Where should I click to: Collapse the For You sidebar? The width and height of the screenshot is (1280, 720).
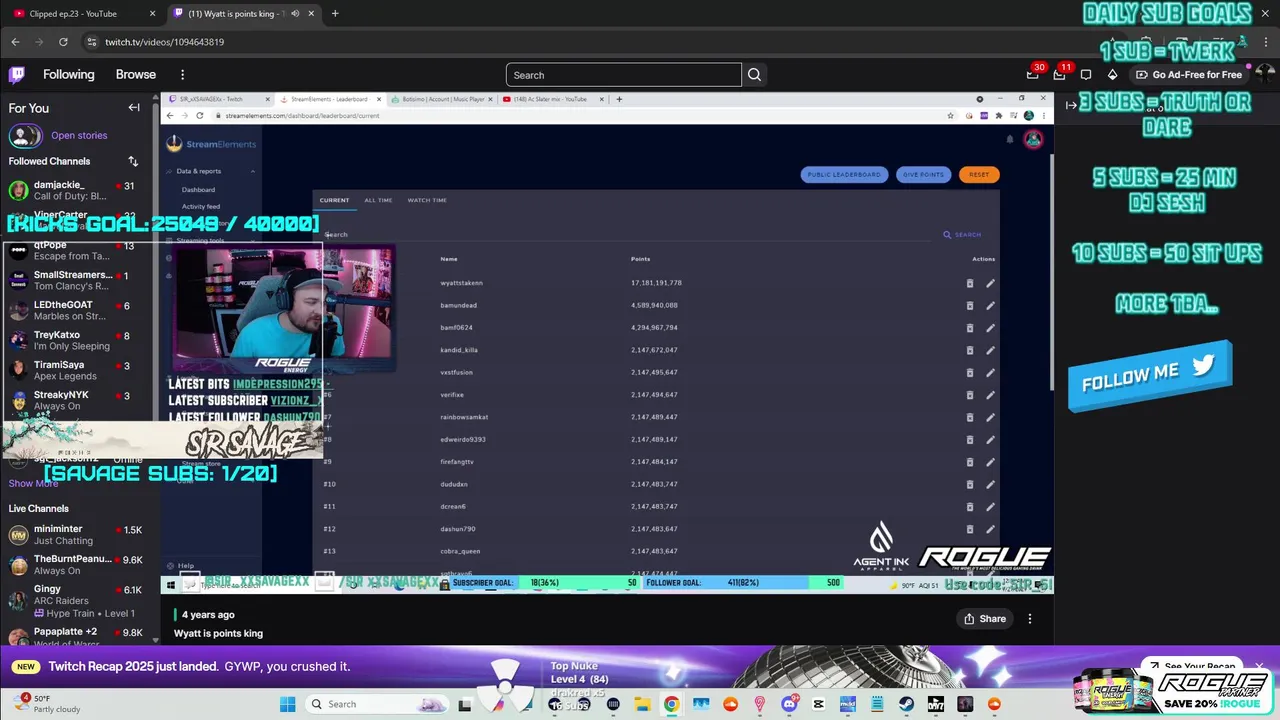tap(134, 108)
